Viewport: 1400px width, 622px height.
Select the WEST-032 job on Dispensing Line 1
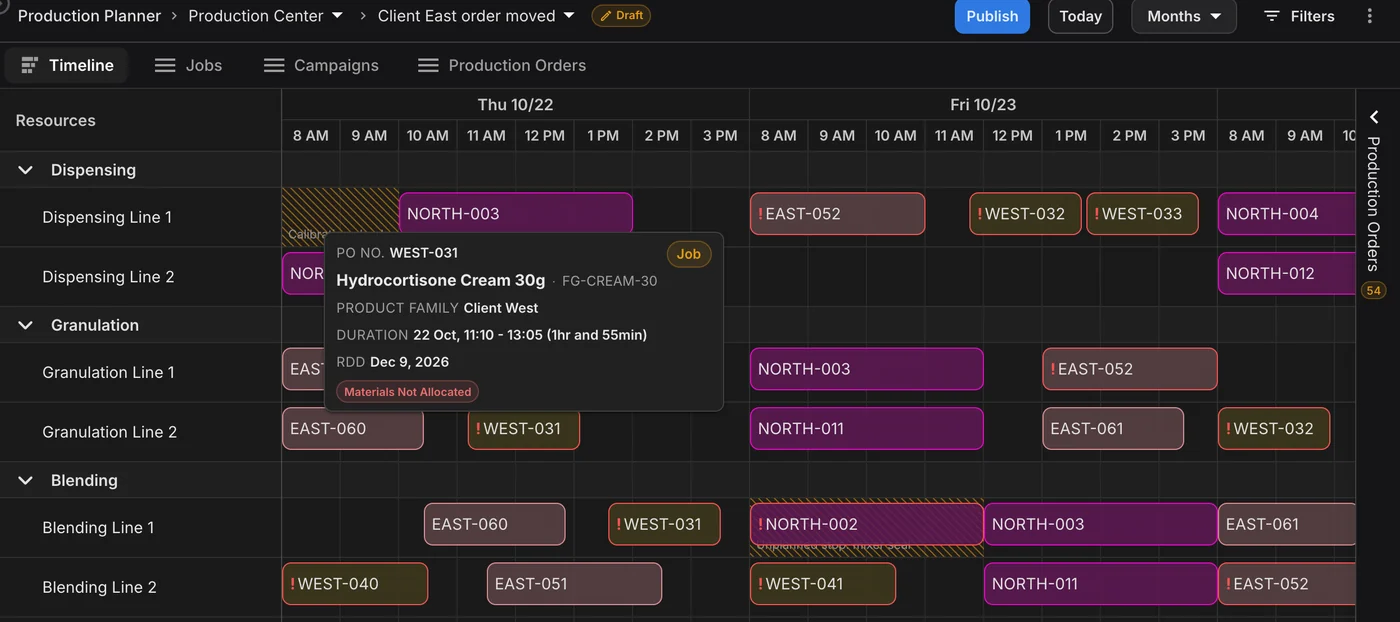(x=1025, y=214)
